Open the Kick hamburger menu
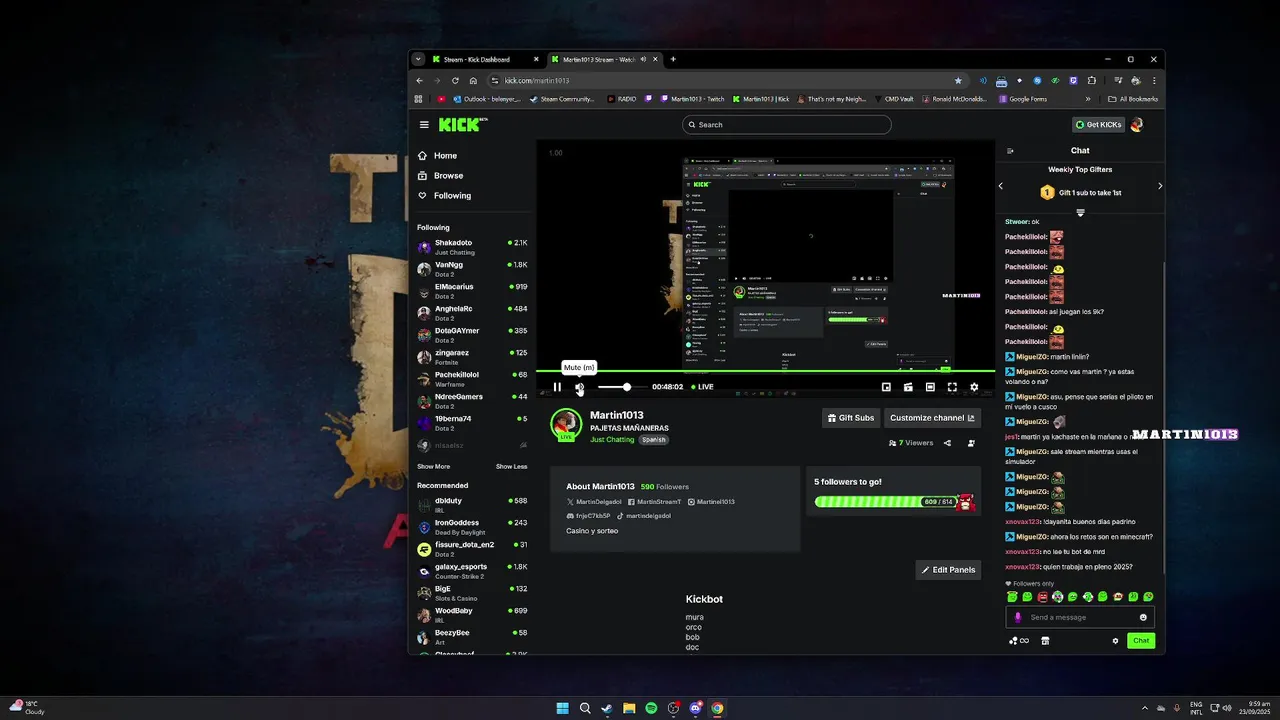This screenshot has width=1280, height=720. pos(424,125)
